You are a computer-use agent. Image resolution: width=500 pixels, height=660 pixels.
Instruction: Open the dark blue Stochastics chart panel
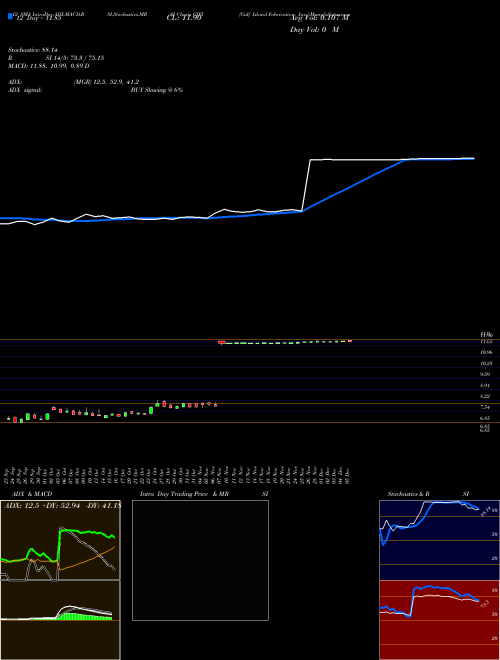(439, 540)
